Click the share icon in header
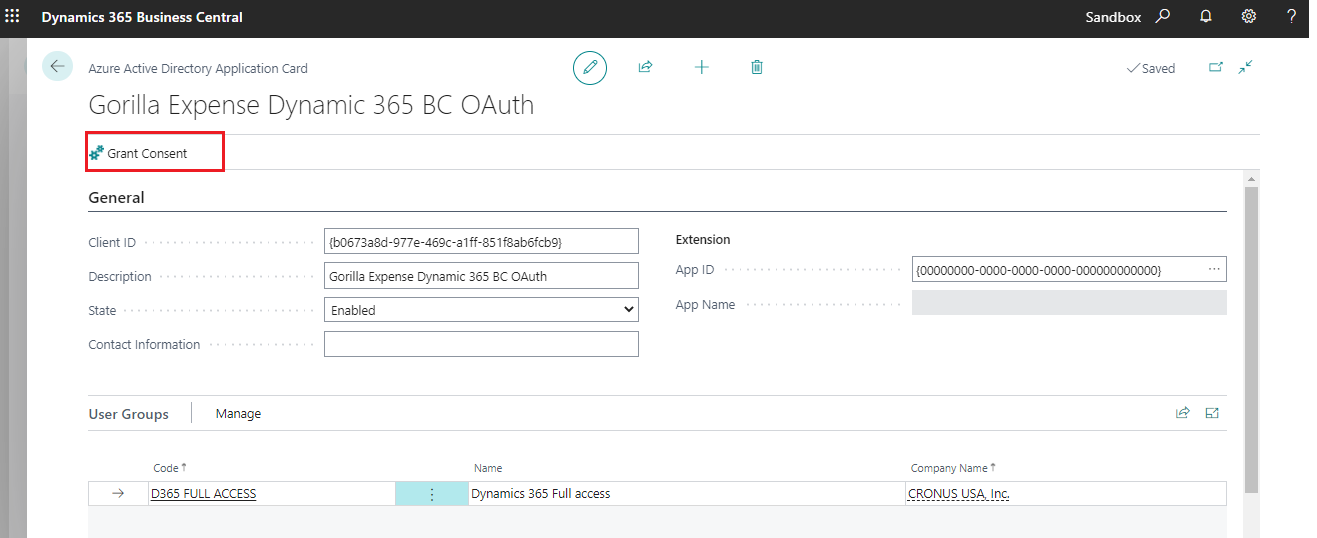Image resolution: width=1317 pixels, height=538 pixels. click(645, 67)
